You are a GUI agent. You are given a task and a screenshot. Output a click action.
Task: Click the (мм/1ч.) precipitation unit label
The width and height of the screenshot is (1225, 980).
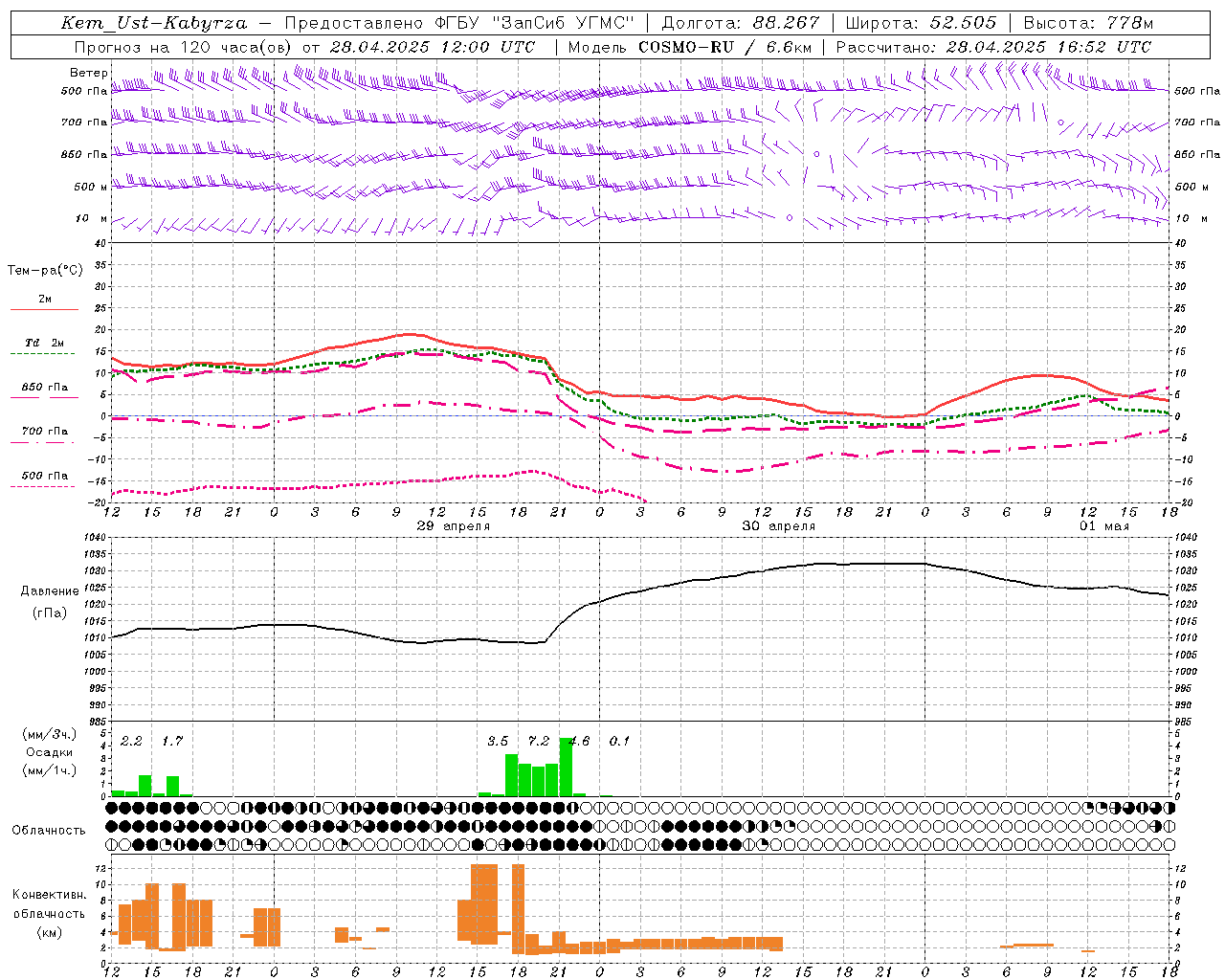click(50, 770)
